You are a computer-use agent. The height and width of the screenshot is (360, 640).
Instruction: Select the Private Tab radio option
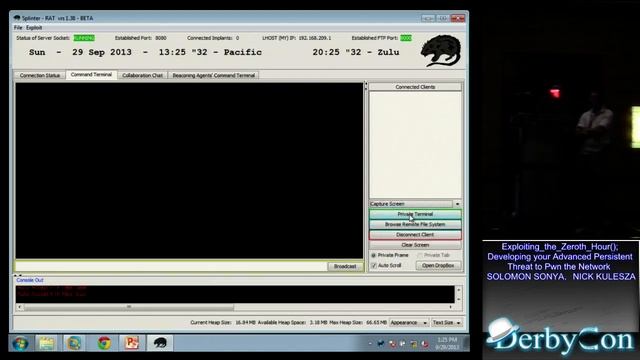click(x=420, y=255)
